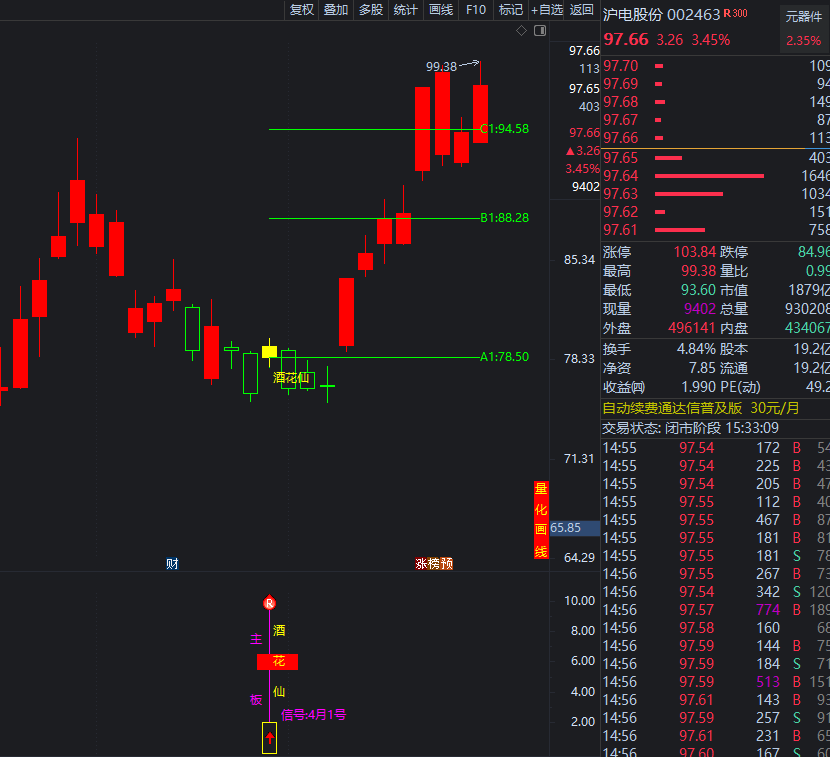Open the 复权 price adjustment menu
The height and width of the screenshot is (757, 830).
[301, 10]
